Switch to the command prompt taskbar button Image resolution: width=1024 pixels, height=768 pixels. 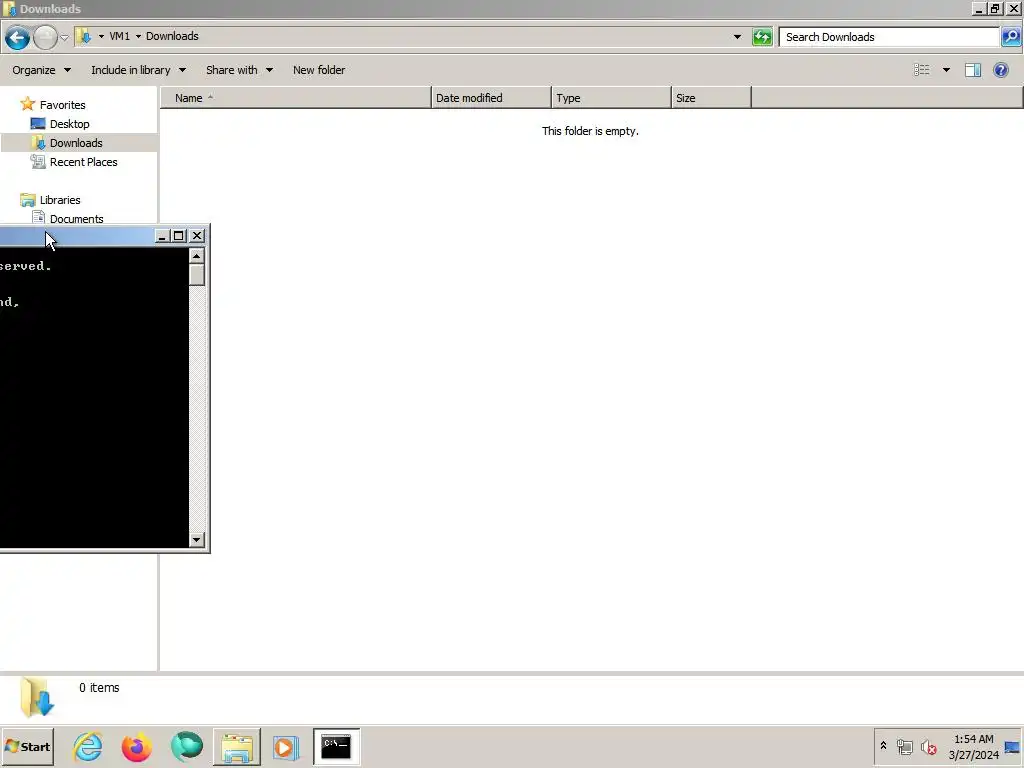coord(336,746)
